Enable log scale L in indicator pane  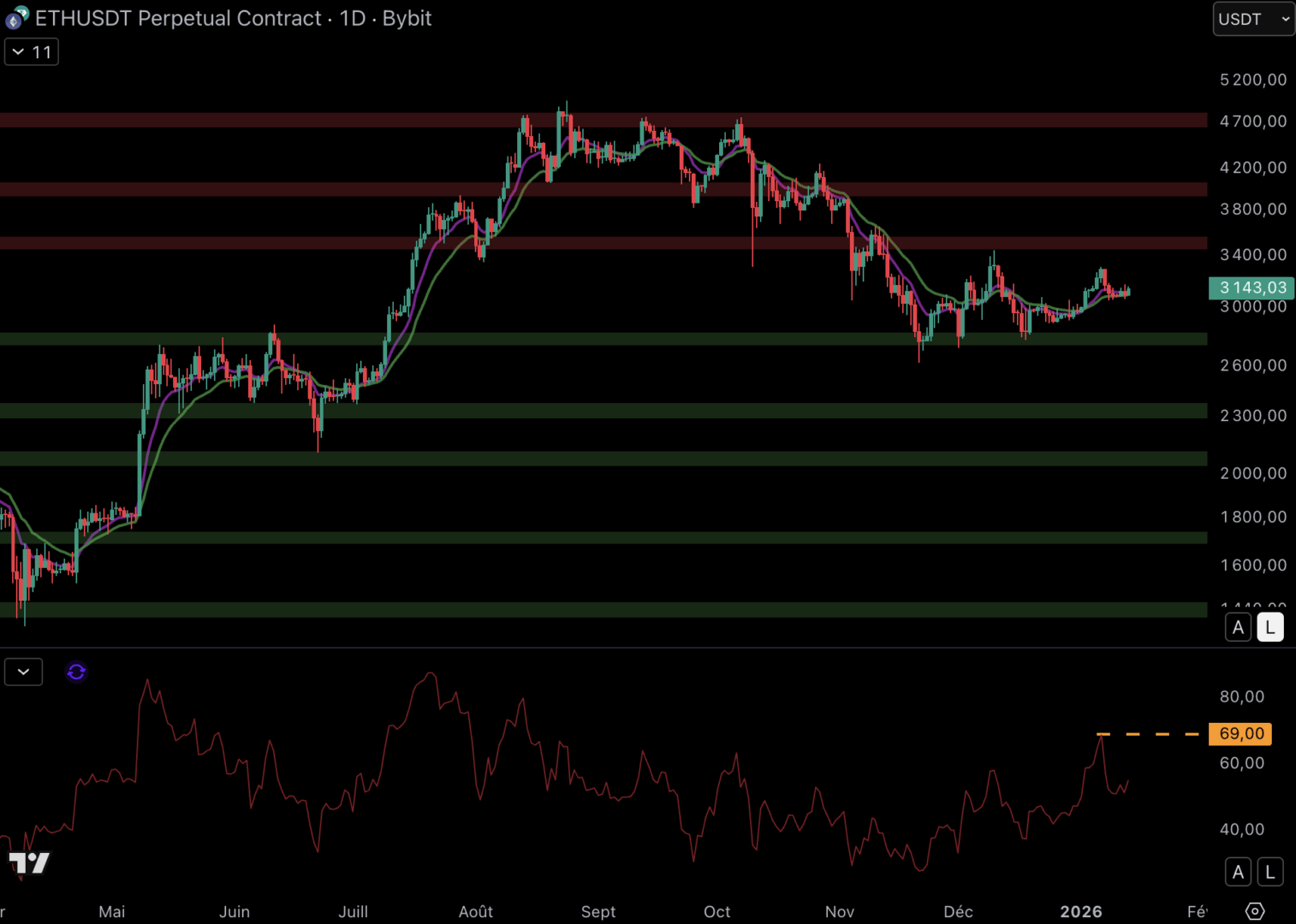pyautogui.click(x=1269, y=872)
